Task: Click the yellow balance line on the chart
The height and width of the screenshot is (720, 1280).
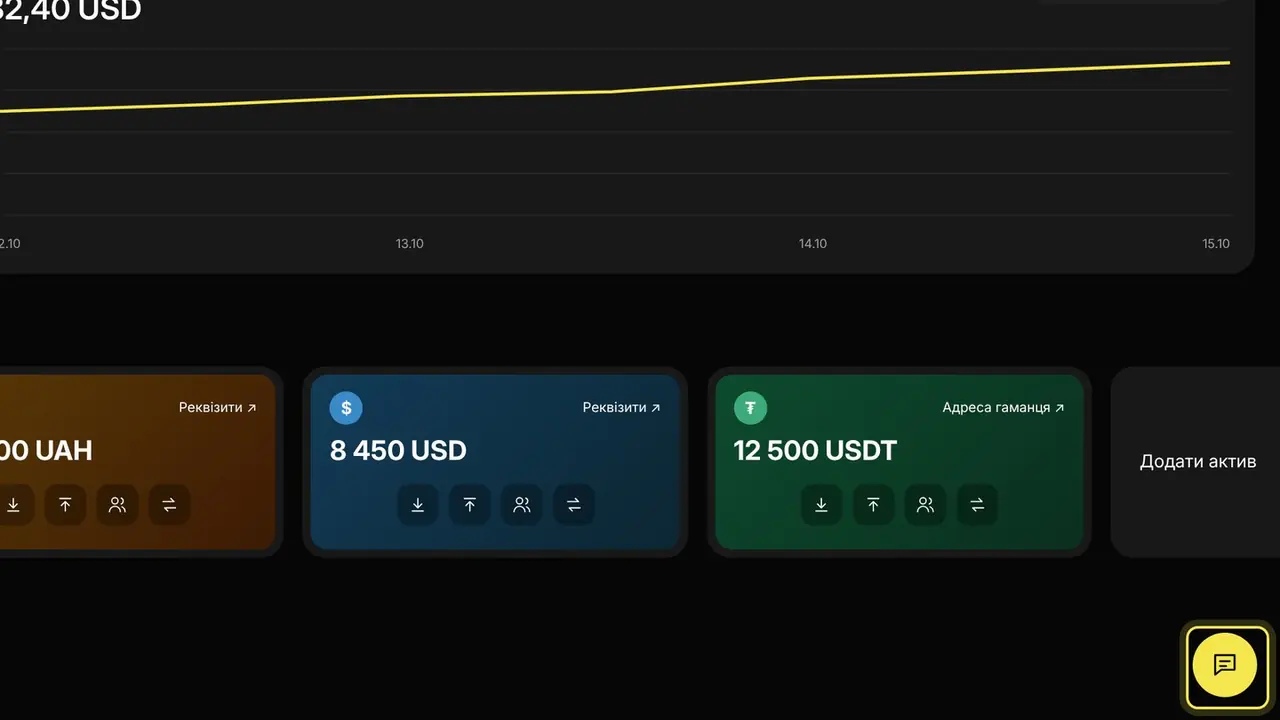Action: click(612, 91)
